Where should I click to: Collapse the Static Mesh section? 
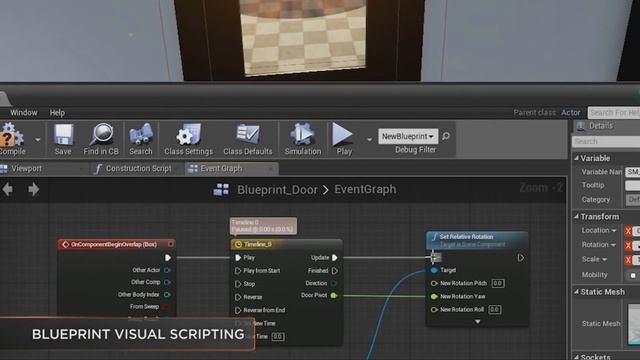(x=576, y=292)
